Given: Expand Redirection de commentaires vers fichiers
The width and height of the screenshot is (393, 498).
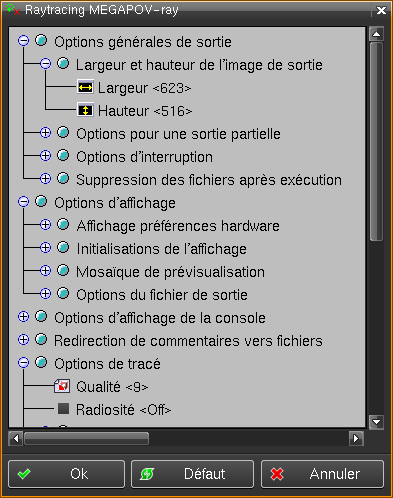Looking at the screenshot, I should point(23,340).
